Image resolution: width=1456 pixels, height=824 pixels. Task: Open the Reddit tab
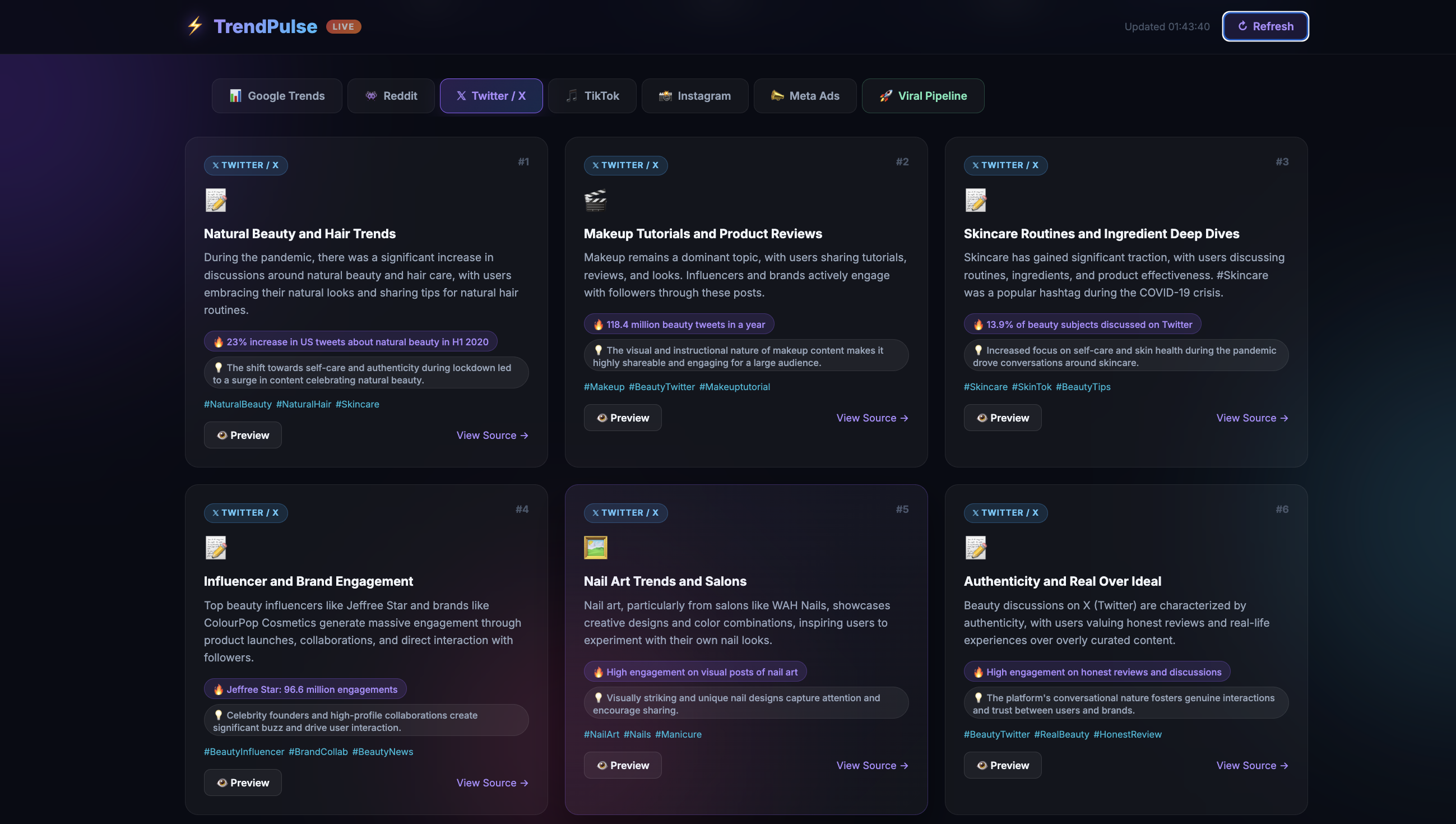click(391, 96)
